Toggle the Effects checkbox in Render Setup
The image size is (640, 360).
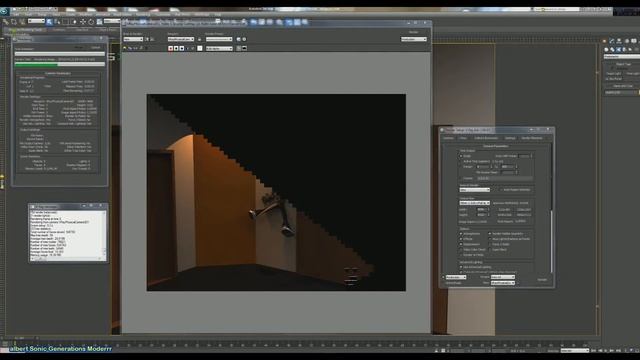coord(461,239)
